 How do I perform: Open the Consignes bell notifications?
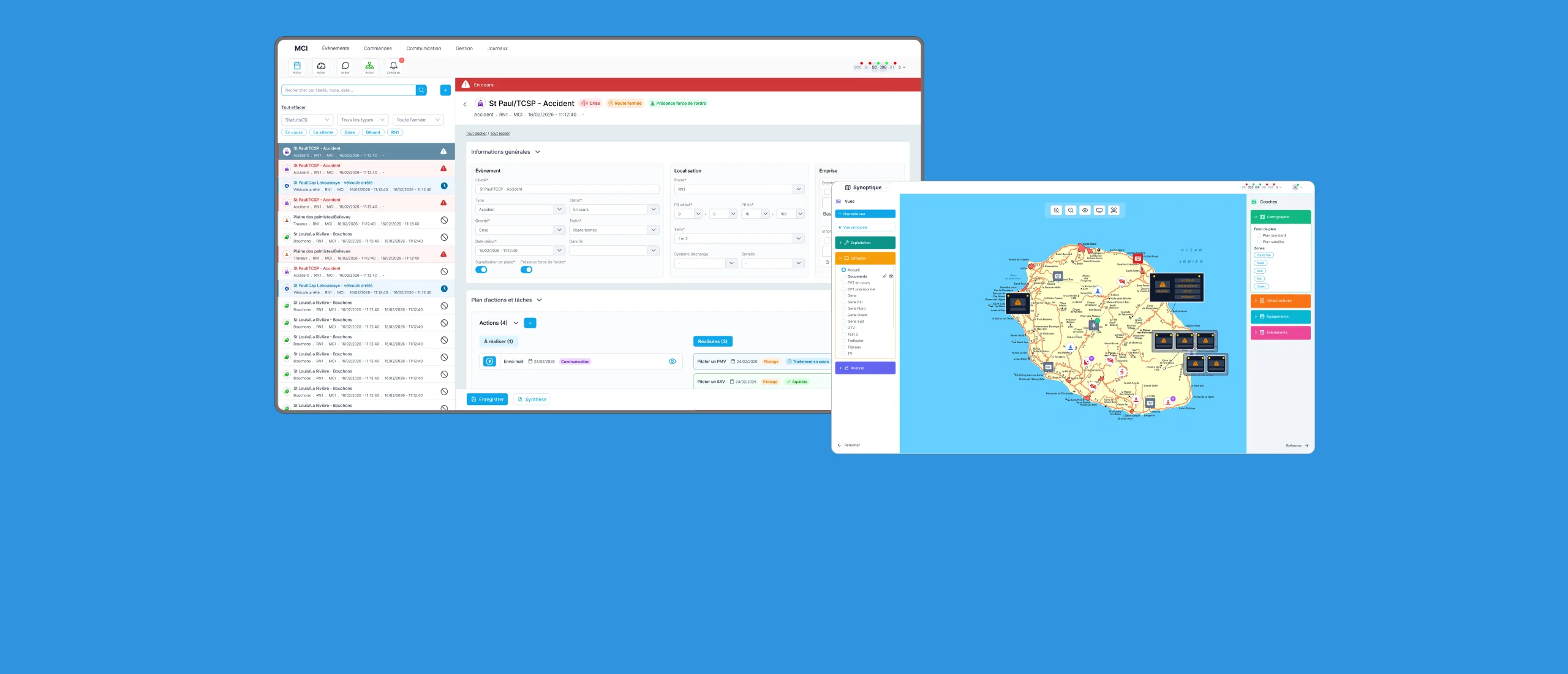(394, 67)
